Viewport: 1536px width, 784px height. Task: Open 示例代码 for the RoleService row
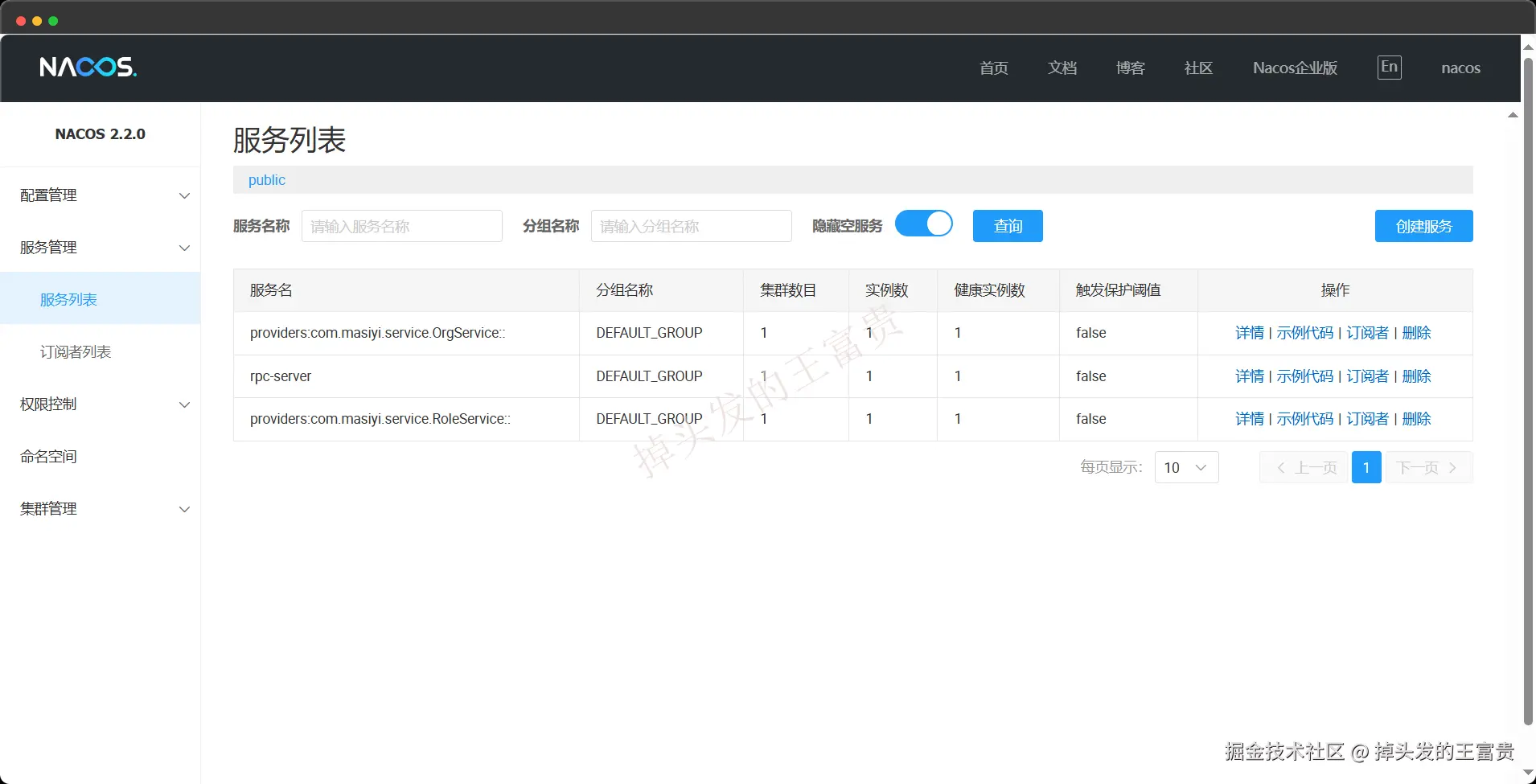1305,419
